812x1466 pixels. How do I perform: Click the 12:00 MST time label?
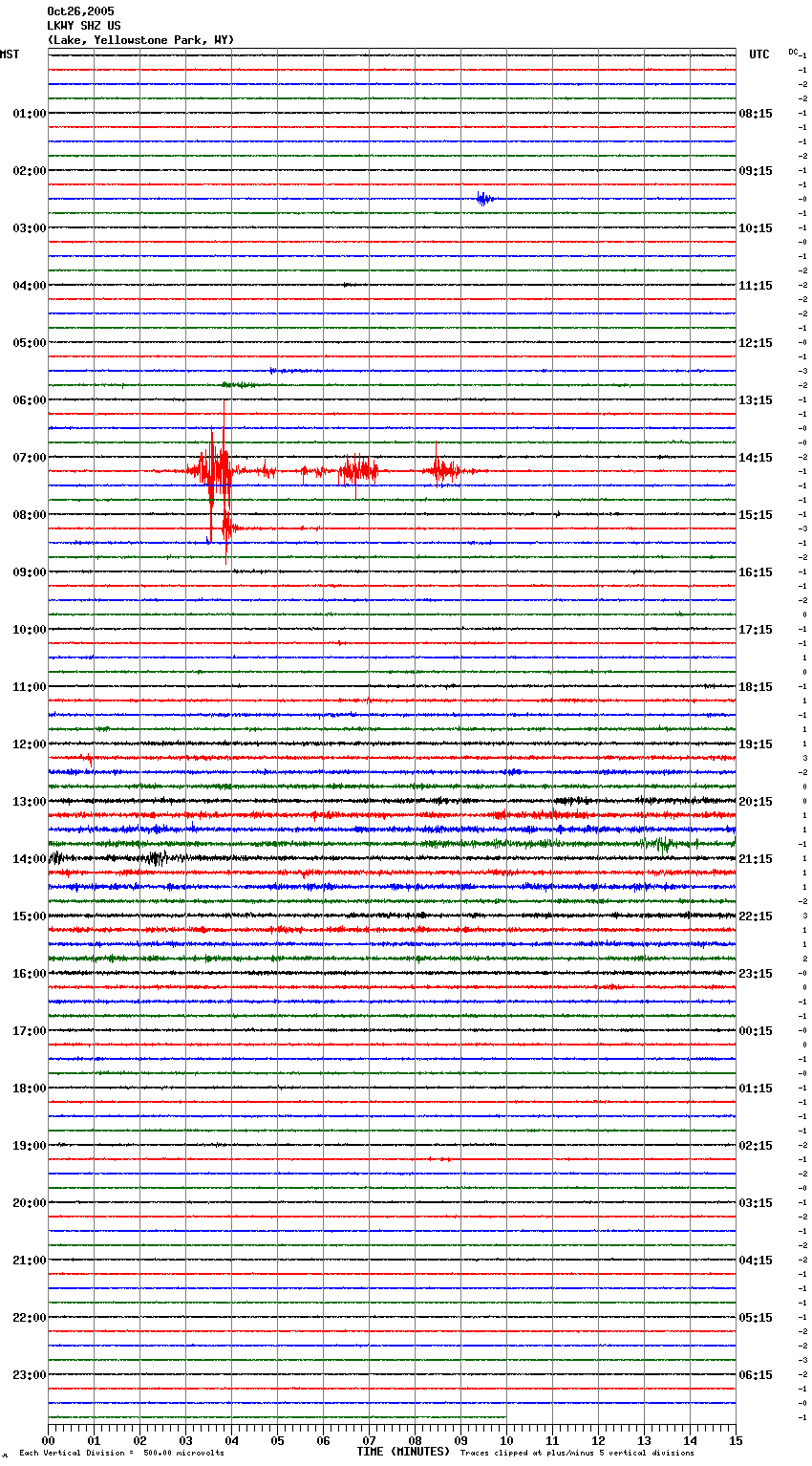pos(29,744)
